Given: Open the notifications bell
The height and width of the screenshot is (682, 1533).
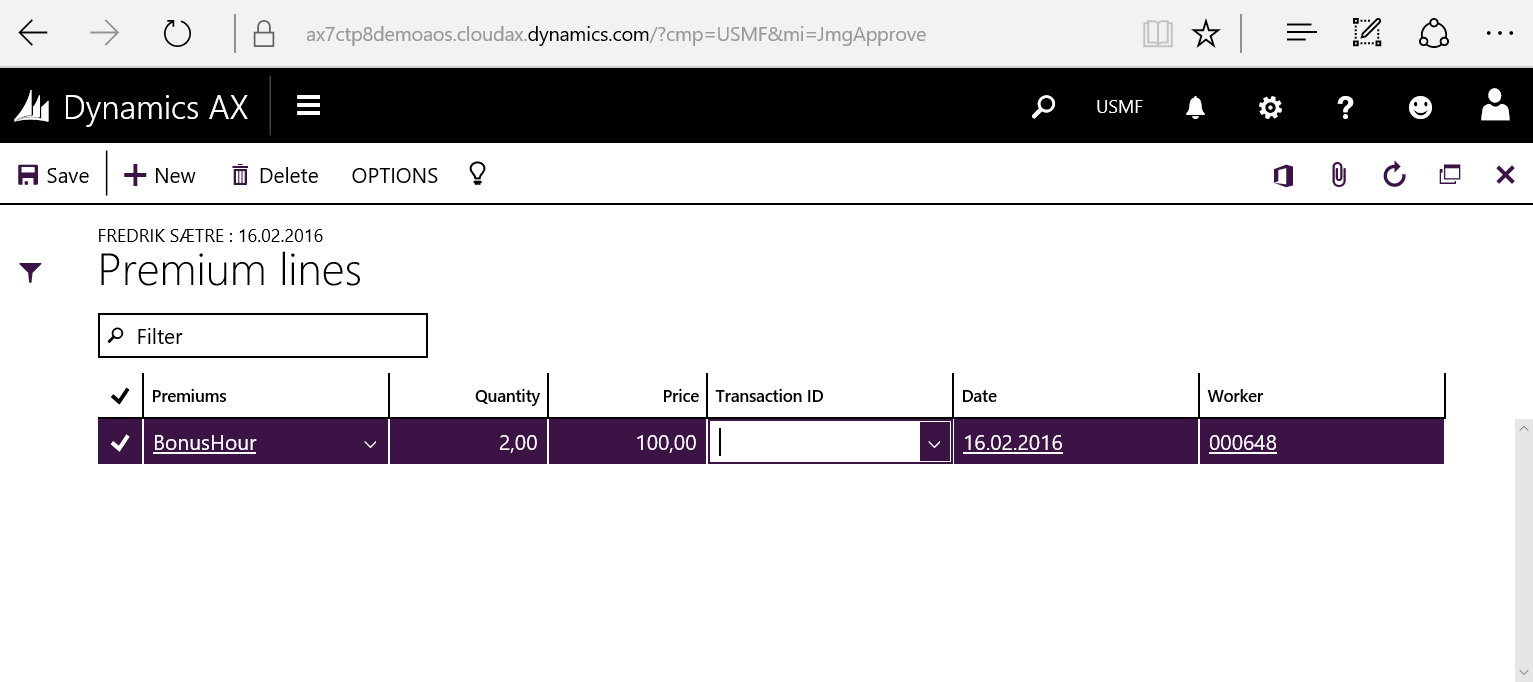Looking at the screenshot, I should [1195, 107].
